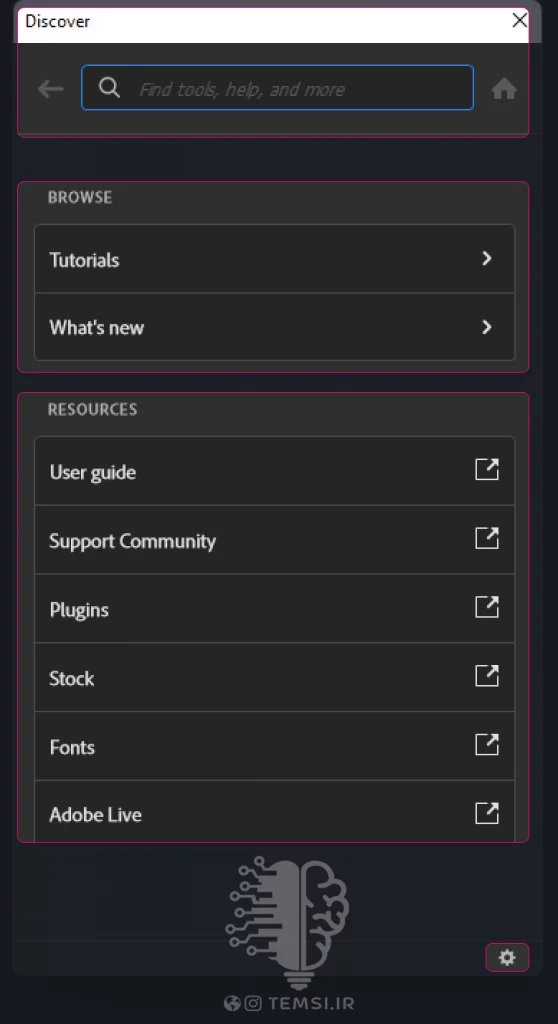Open the Tutorials browse entry
The width and height of the screenshot is (558, 1024).
tap(274, 259)
